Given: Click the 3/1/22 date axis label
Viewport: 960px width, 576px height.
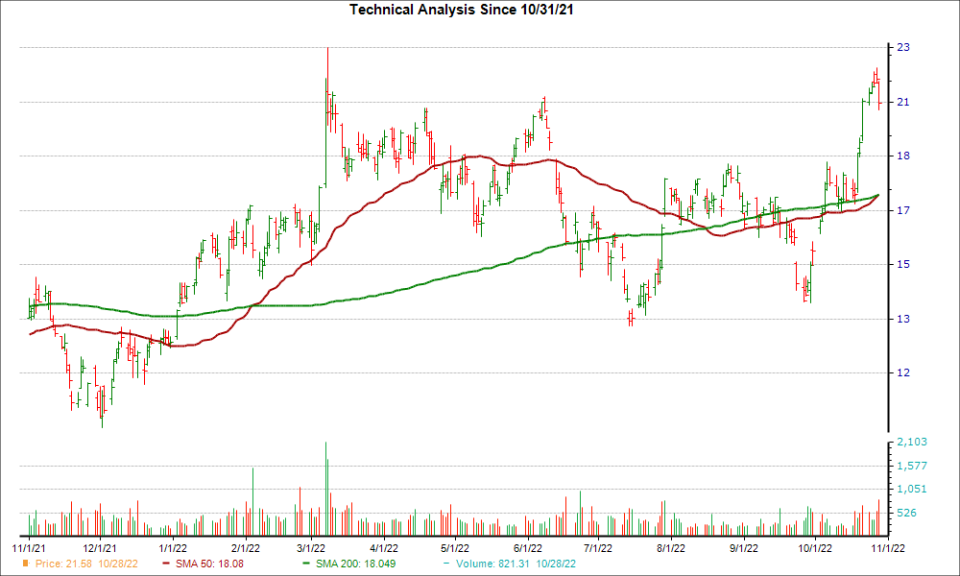Looking at the screenshot, I should [313, 547].
